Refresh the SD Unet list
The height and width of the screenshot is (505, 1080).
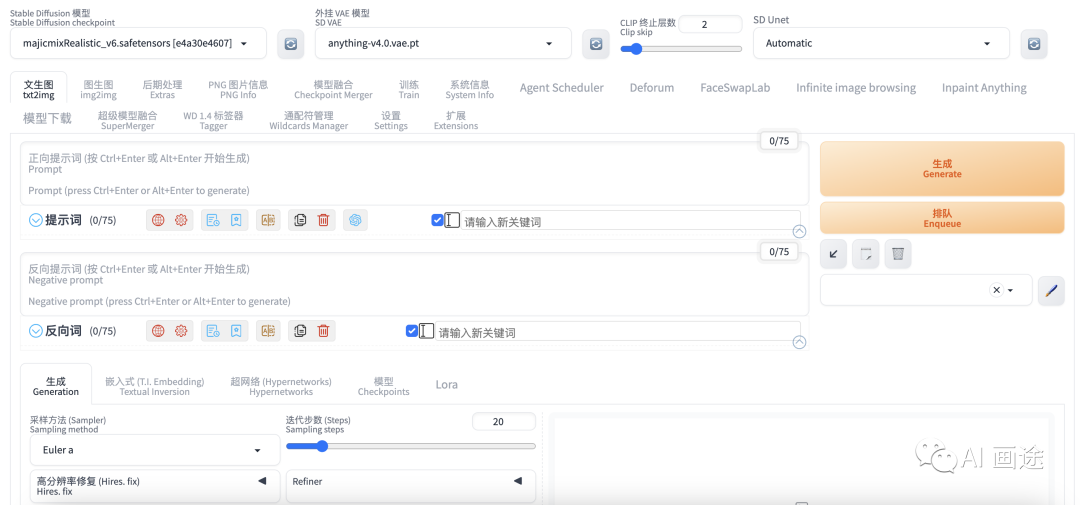[x=1034, y=43]
